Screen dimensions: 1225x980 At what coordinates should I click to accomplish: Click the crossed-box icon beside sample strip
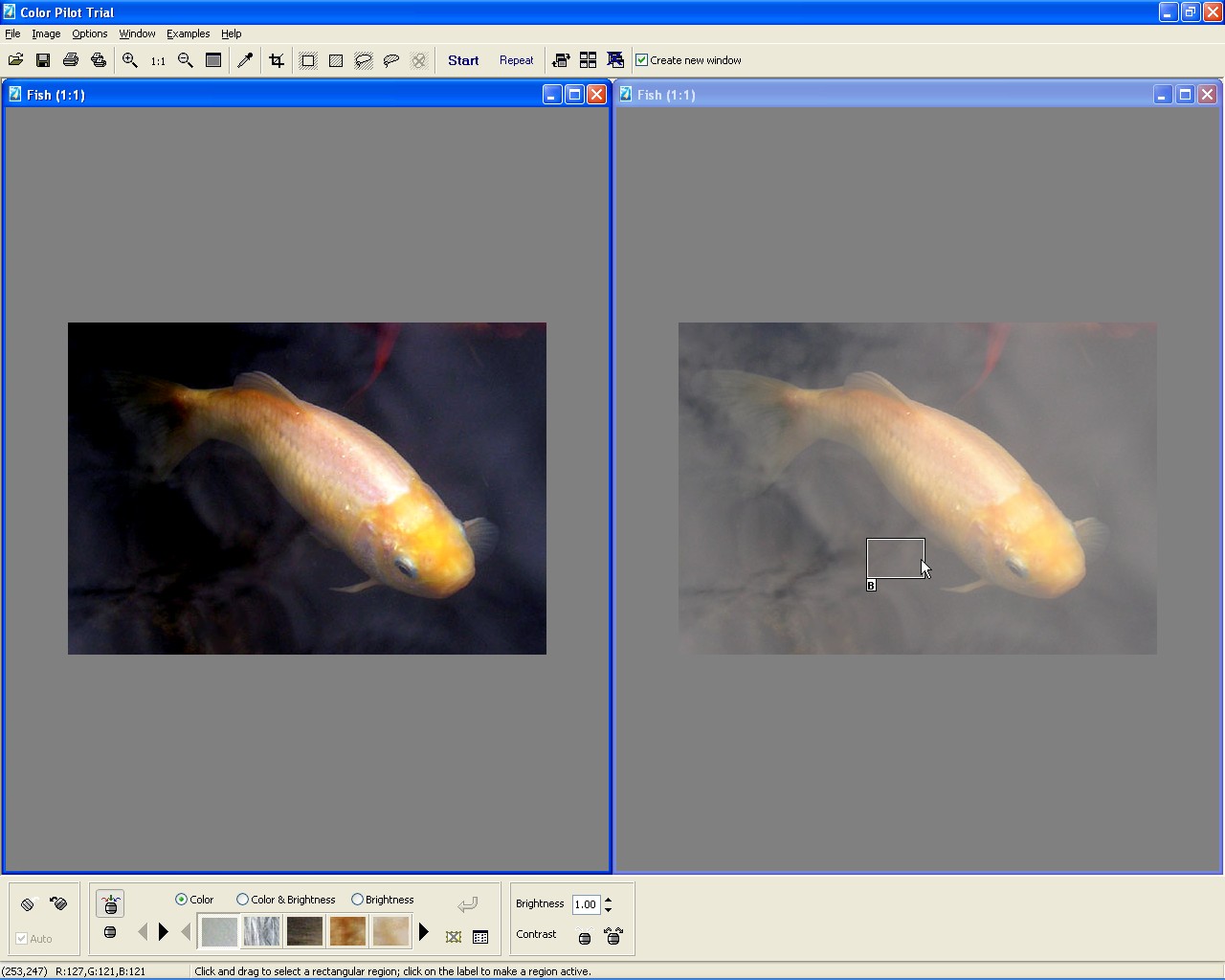coord(454,937)
